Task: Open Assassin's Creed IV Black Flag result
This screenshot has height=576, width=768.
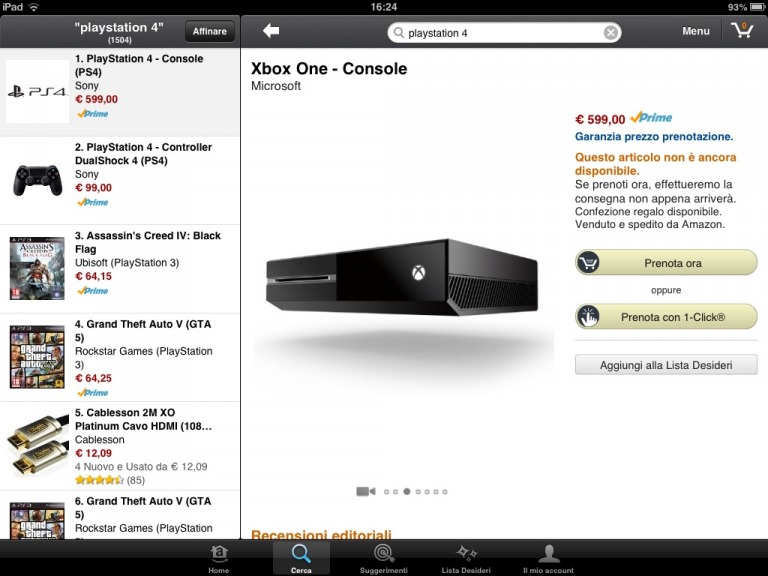Action: pyautogui.click(x=120, y=269)
